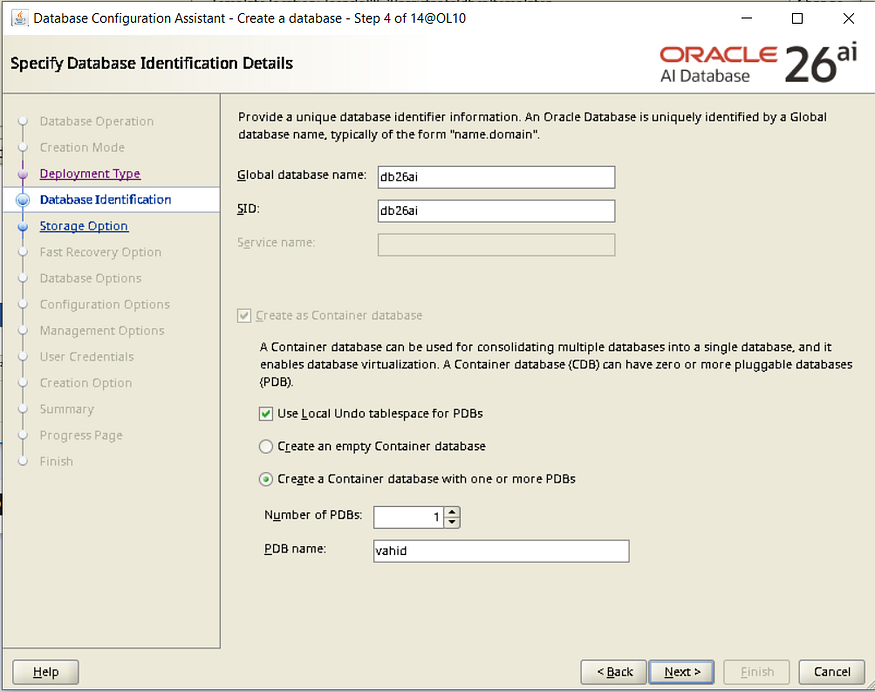Screen dimensions: 875x692
Task: Select Database Identification in step list
Action: pyautogui.click(x=105, y=200)
